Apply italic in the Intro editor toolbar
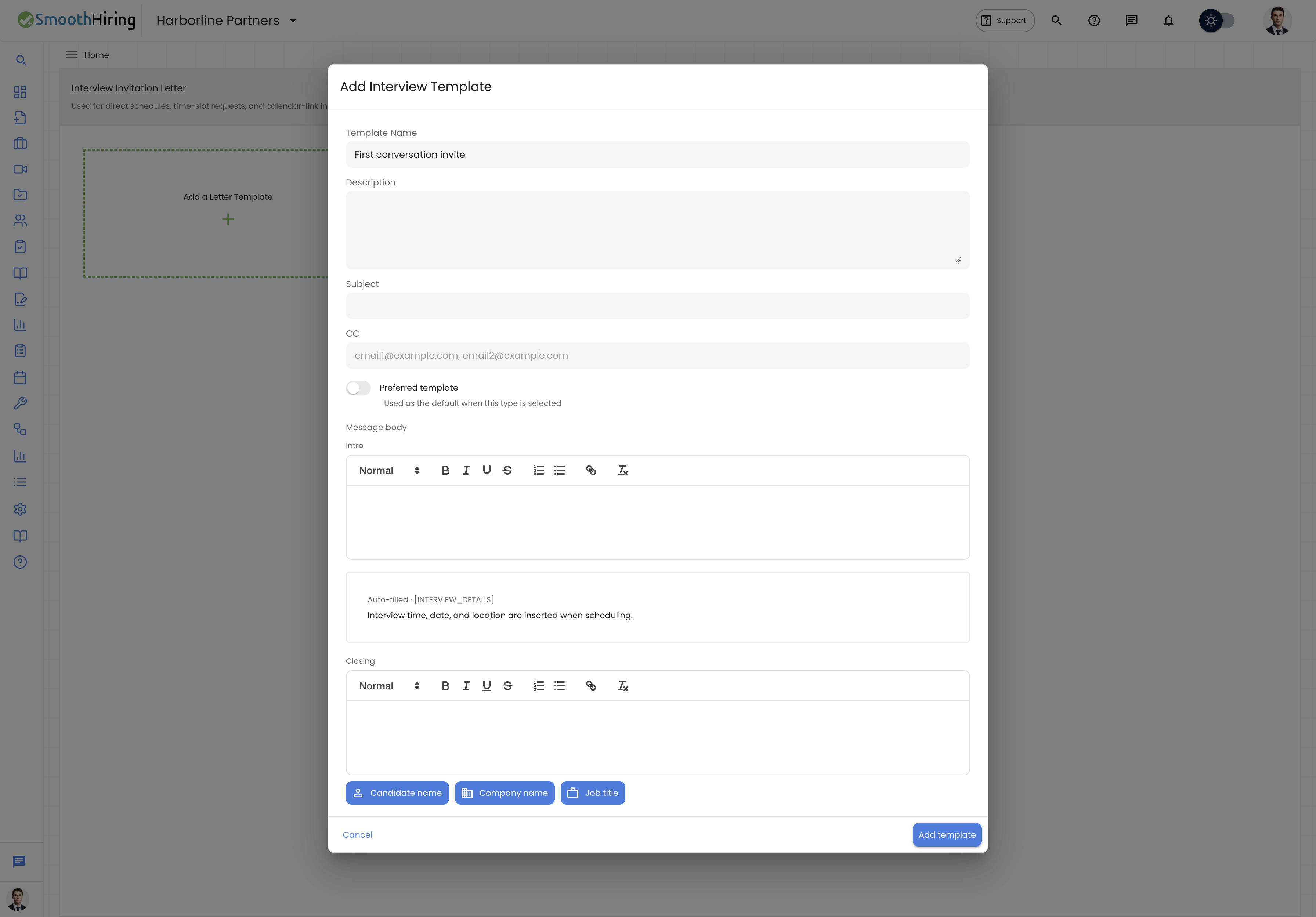 pyautogui.click(x=466, y=471)
